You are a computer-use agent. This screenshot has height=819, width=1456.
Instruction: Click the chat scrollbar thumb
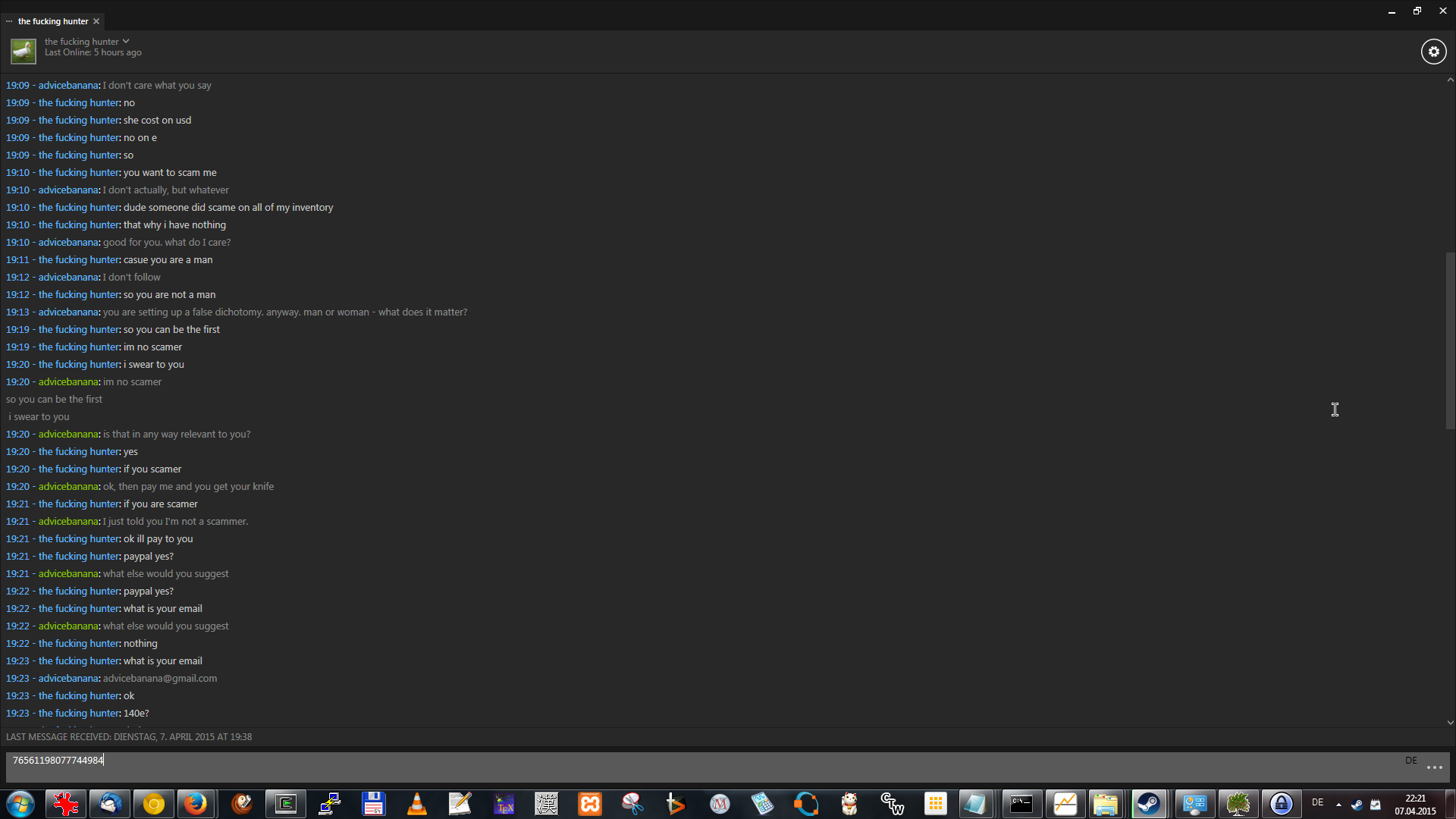click(1450, 341)
